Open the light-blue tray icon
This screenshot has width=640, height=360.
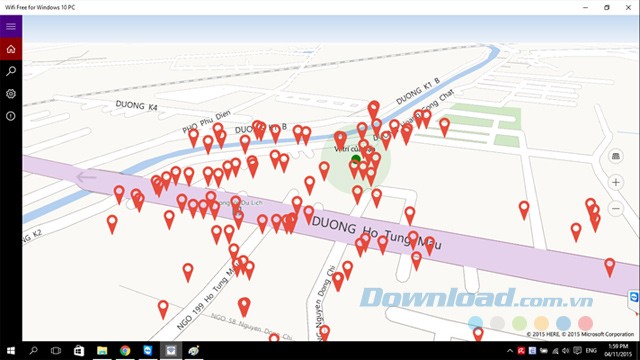click(x=532, y=351)
